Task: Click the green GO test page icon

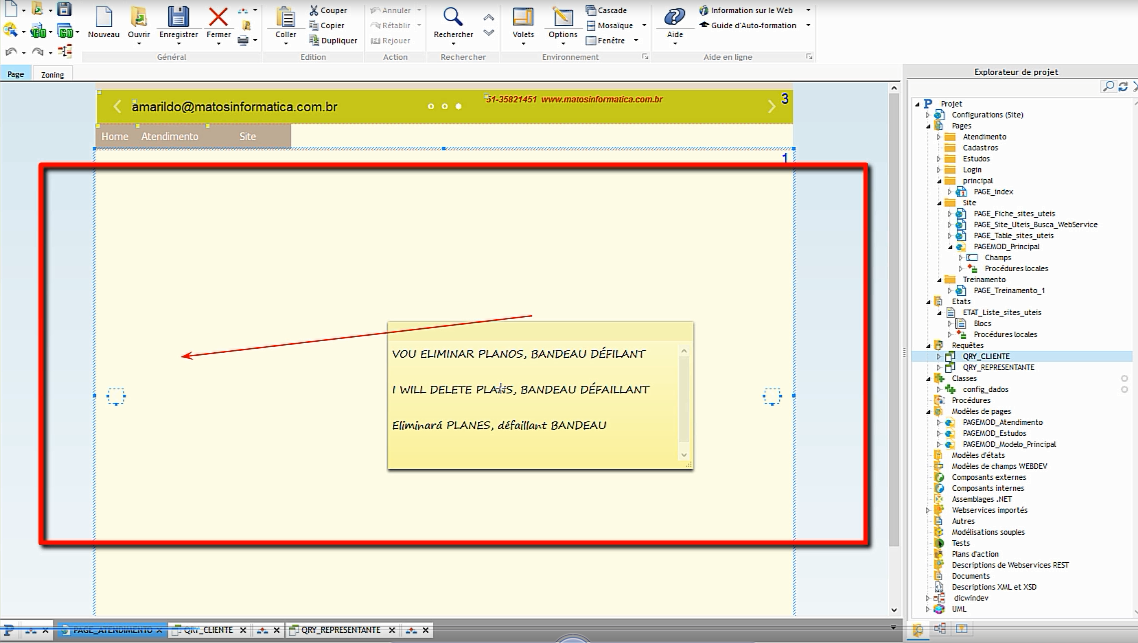Action: coord(38,31)
